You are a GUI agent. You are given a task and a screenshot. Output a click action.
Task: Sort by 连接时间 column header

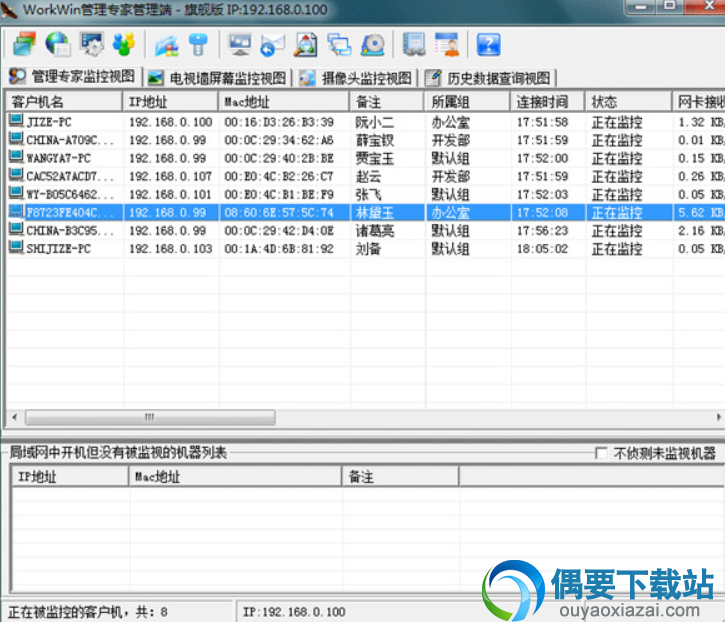547,102
